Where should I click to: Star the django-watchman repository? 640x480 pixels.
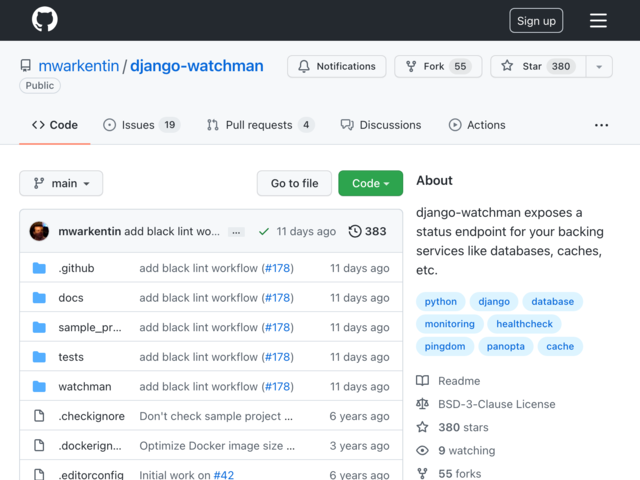[538, 66]
